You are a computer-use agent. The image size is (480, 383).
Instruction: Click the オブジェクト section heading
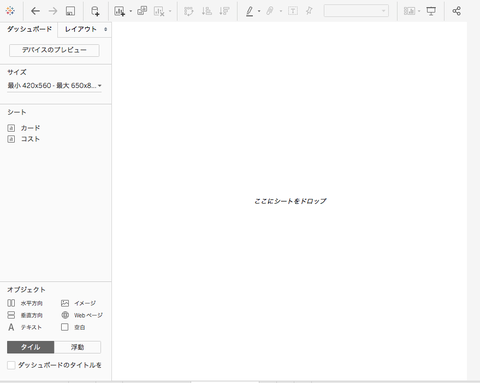point(26,290)
